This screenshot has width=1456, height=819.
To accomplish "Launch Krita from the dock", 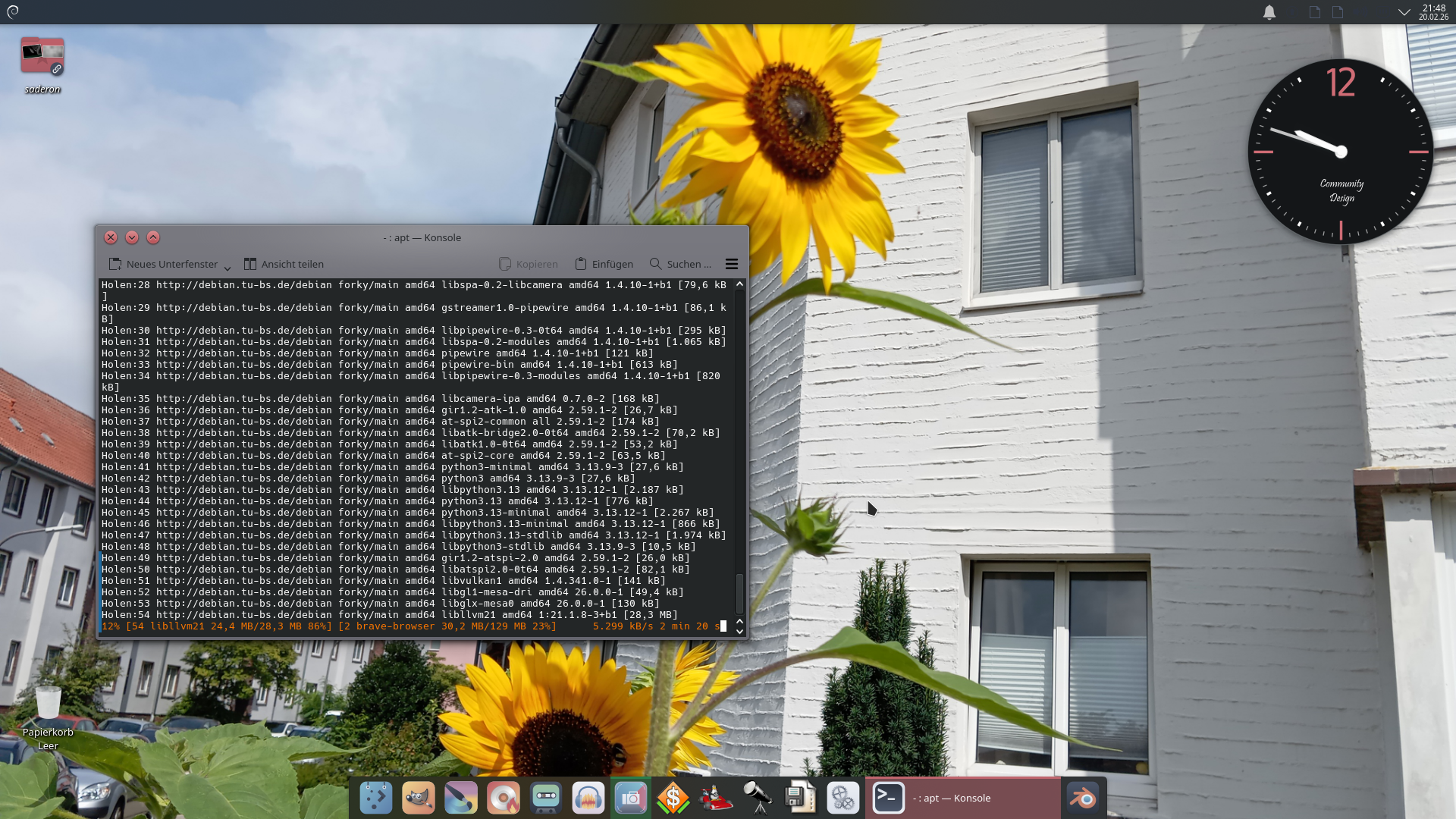I will click(461, 798).
